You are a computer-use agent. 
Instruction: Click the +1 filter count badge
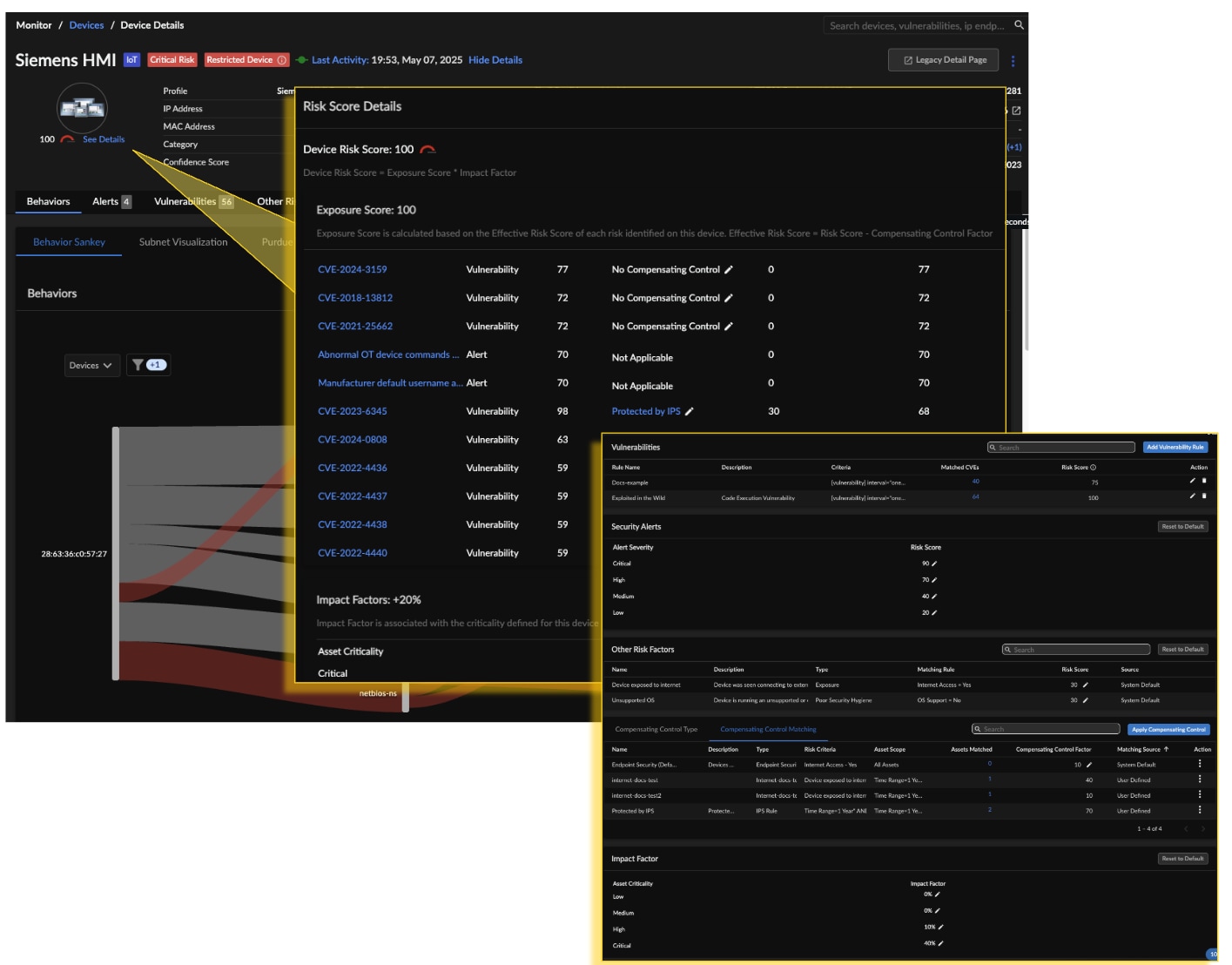(x=156, y=365)
